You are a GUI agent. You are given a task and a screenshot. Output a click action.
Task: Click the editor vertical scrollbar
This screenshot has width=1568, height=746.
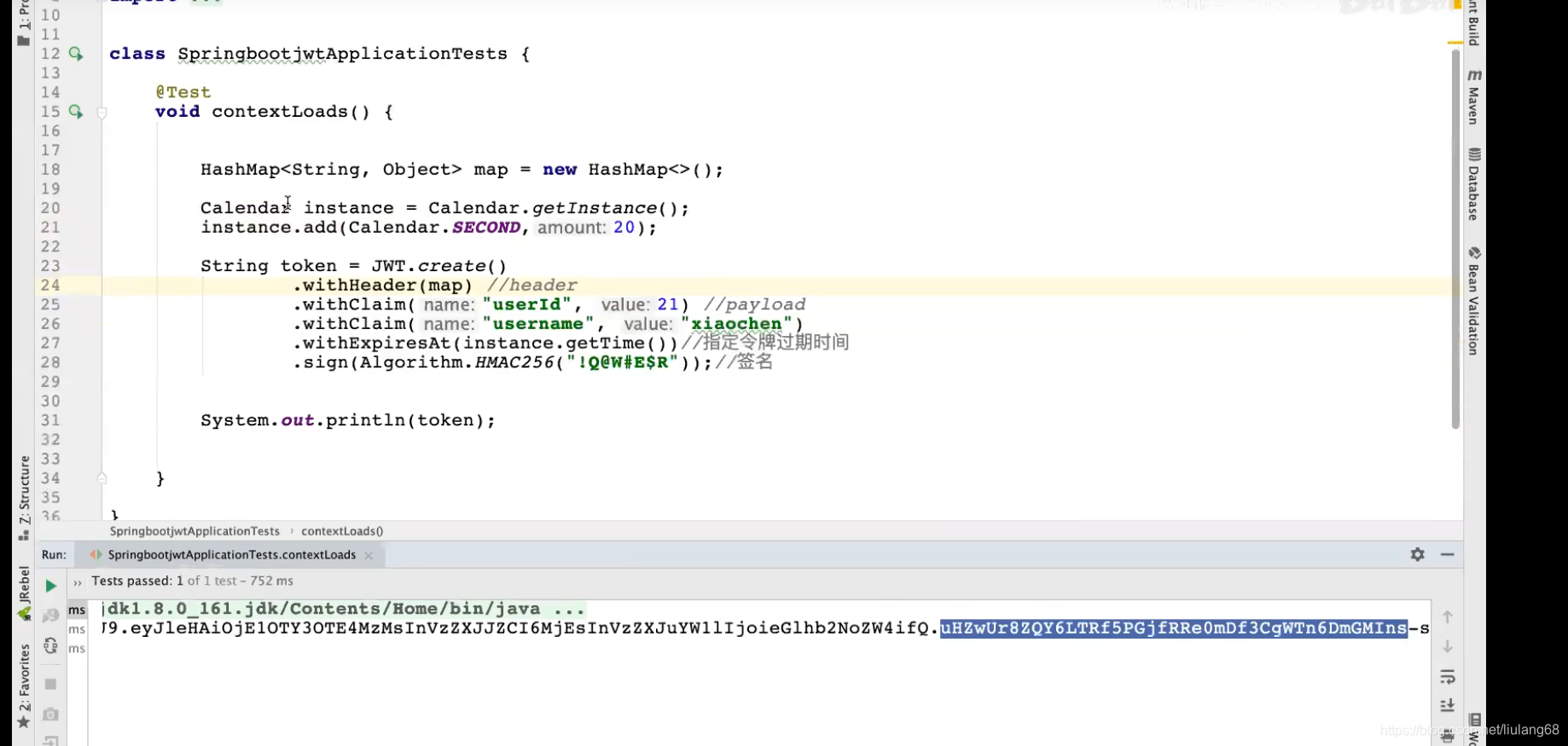click(1455, 239)
